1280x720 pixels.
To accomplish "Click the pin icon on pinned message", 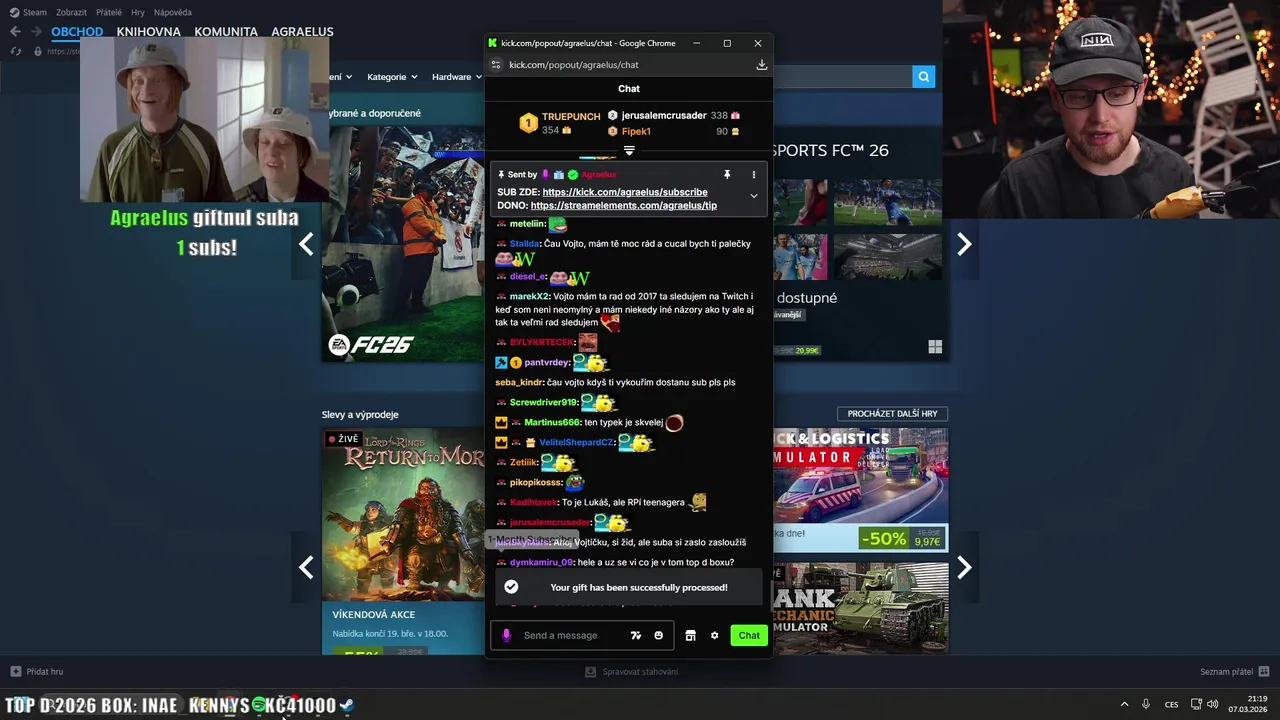I will pyautogui.click(x=727, y=175).
